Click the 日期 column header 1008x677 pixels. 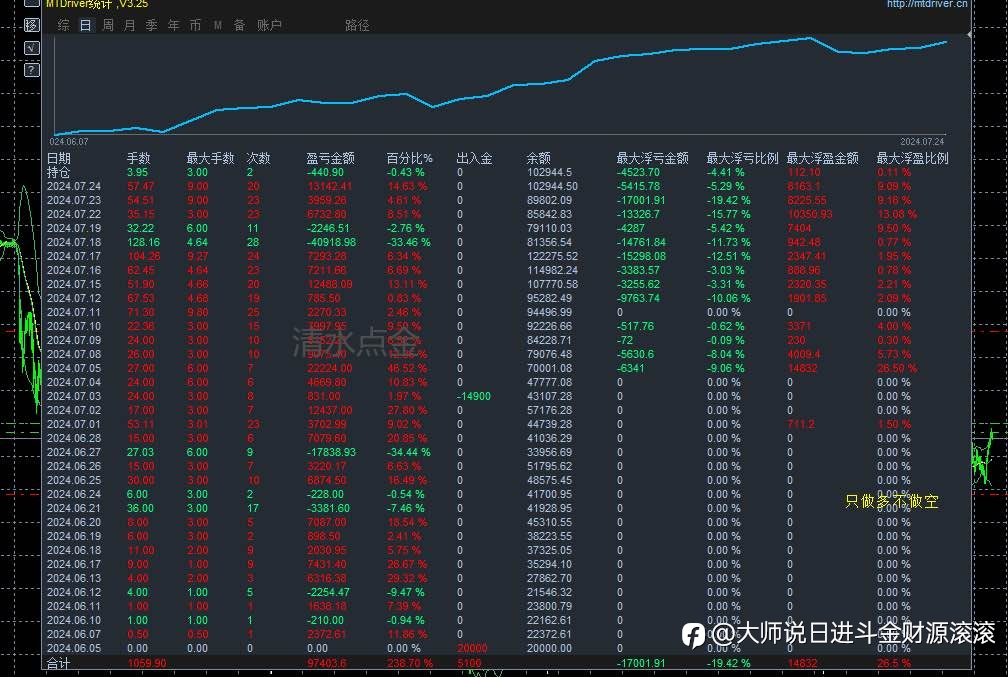click(x=58, y=158)
